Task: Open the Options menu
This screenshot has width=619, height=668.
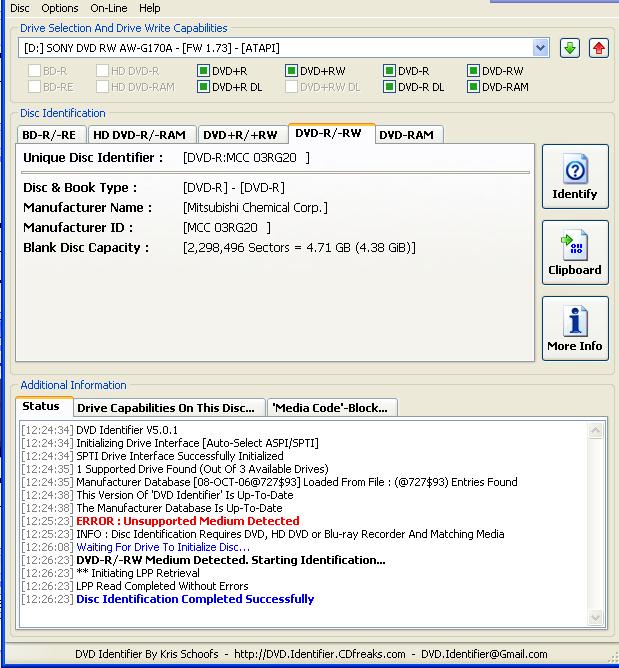Action: pyautogui.click(x=60, y=8)
